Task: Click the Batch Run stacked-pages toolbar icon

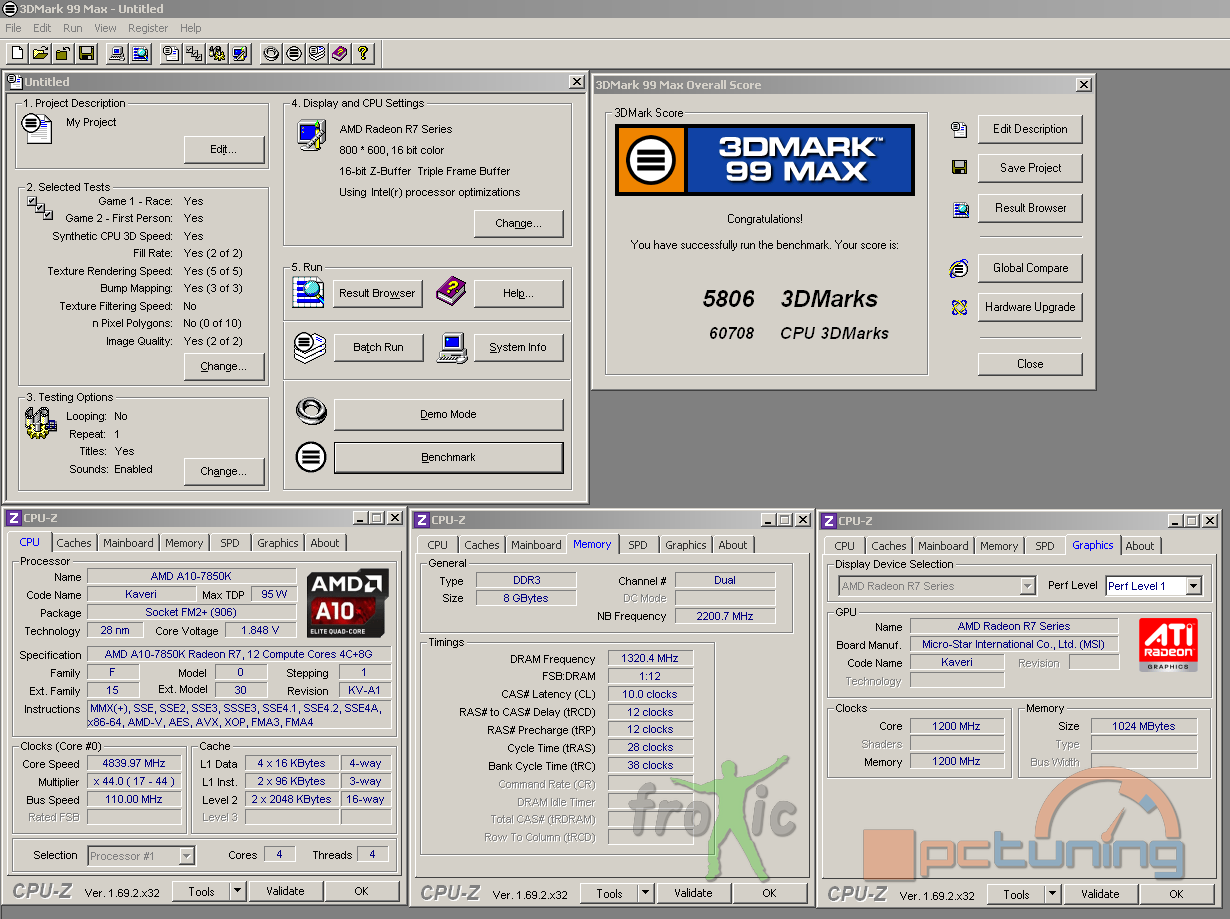Action: (x=317, y=53)
